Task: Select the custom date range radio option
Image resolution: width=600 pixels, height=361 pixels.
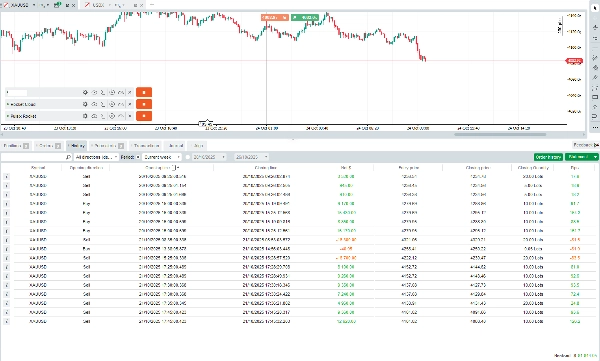Action: pos(188,157)
